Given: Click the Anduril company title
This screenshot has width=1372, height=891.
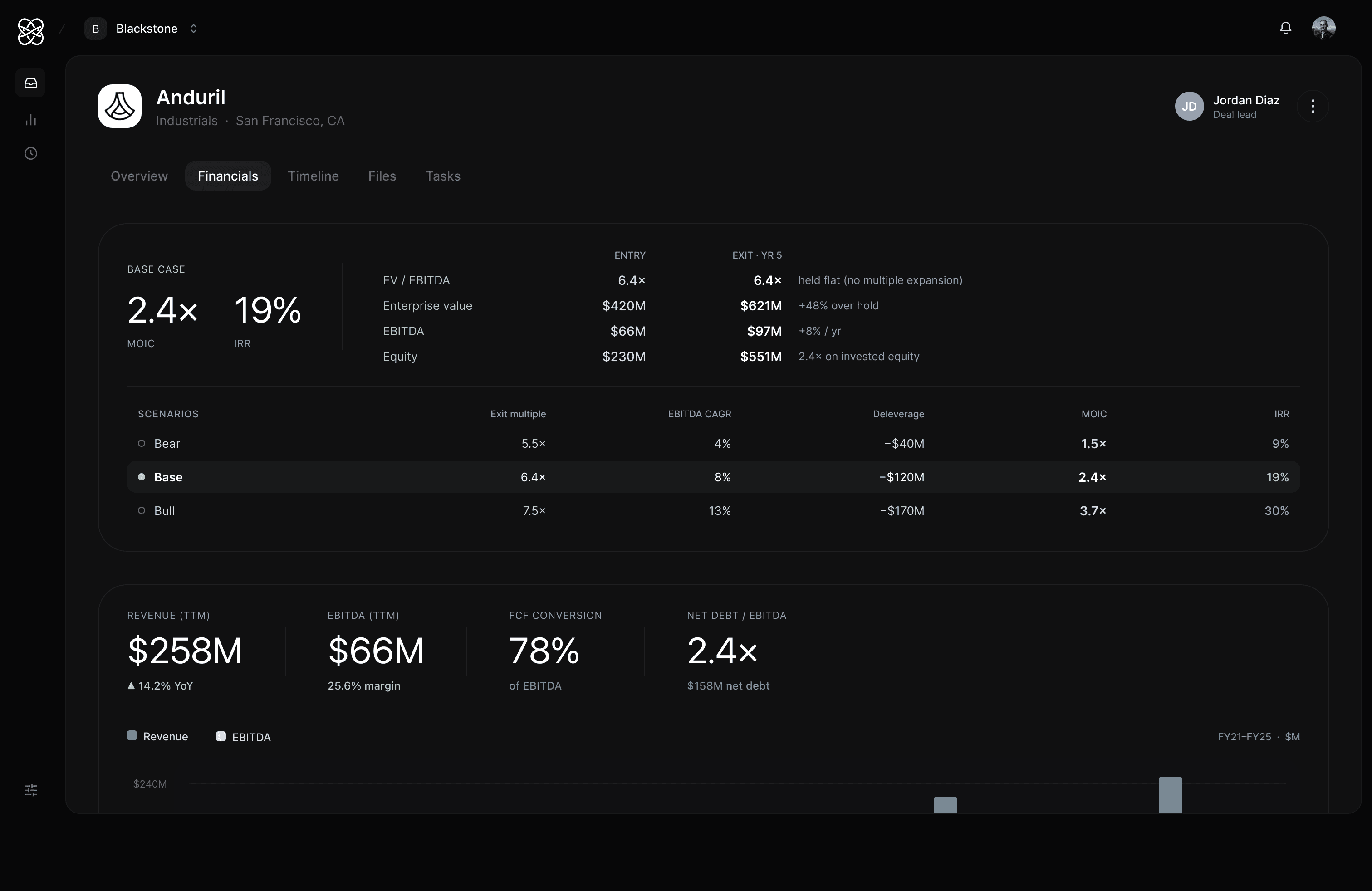Looking at the screenshot, I should (191, 98).
